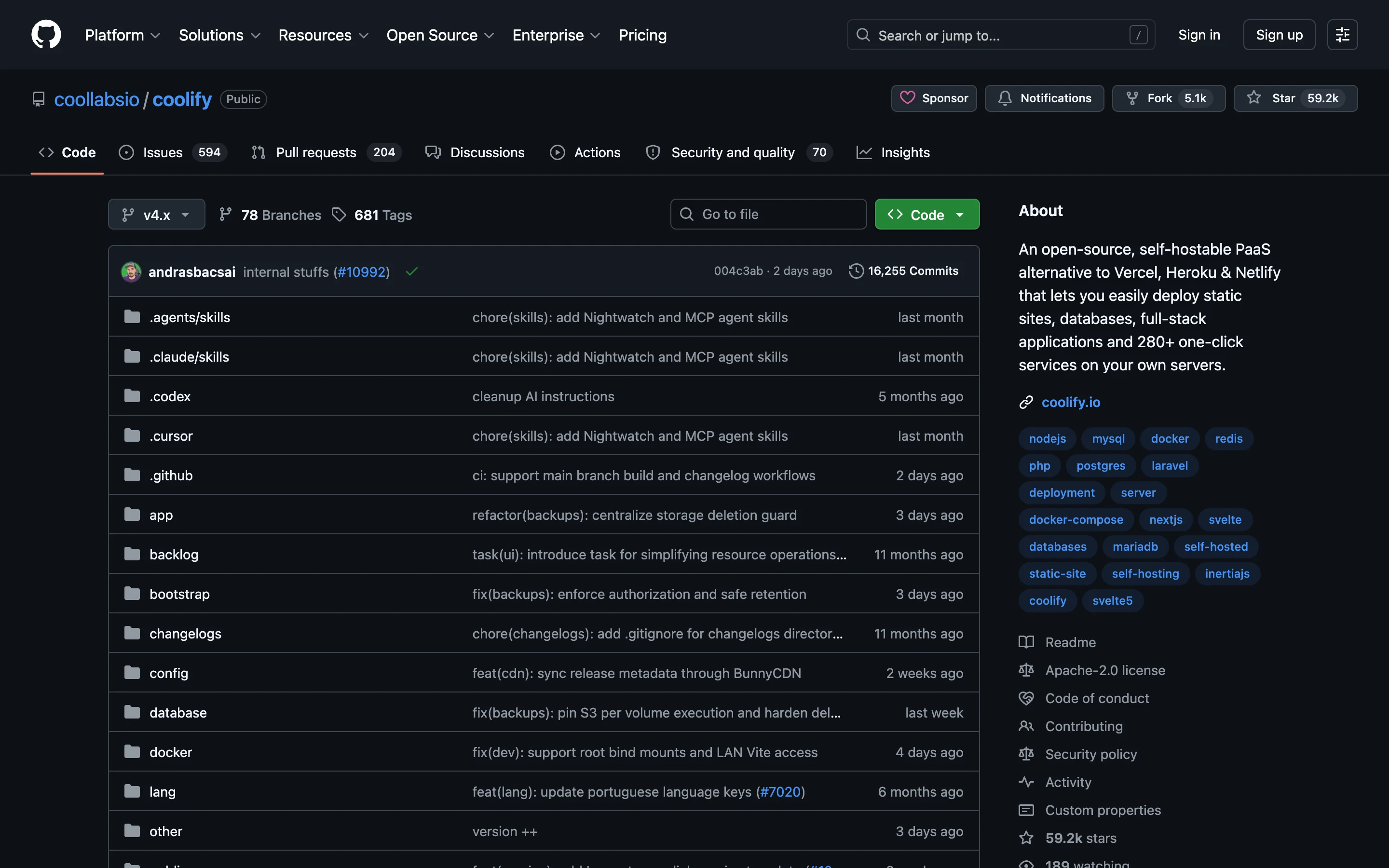Image resolution: width=1389 pixels, height=868 pixels.
Task: Click the Code of conduct heart icon
Action: click(1026, 698)
